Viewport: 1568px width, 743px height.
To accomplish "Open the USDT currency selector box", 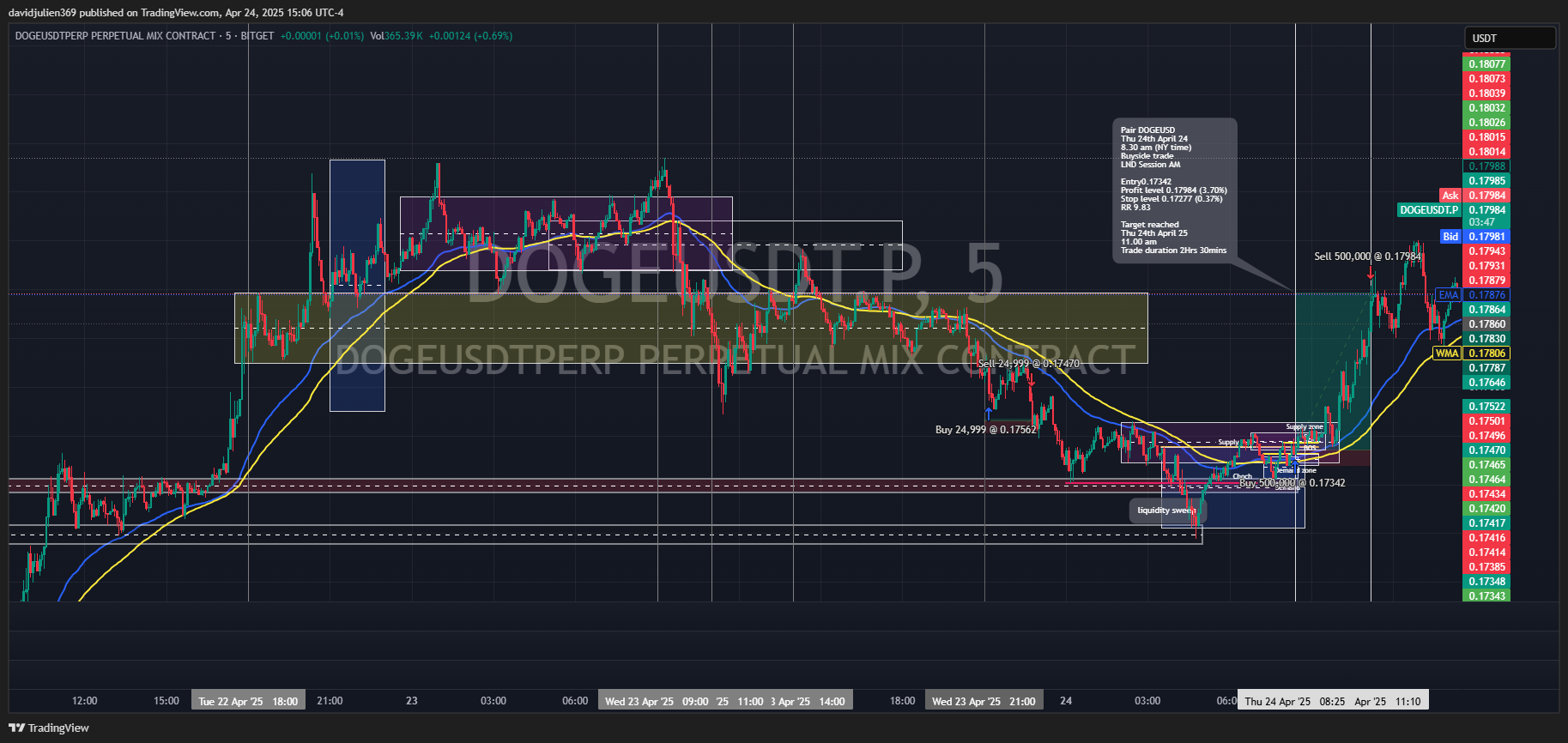I will (x=1510, y=38).
